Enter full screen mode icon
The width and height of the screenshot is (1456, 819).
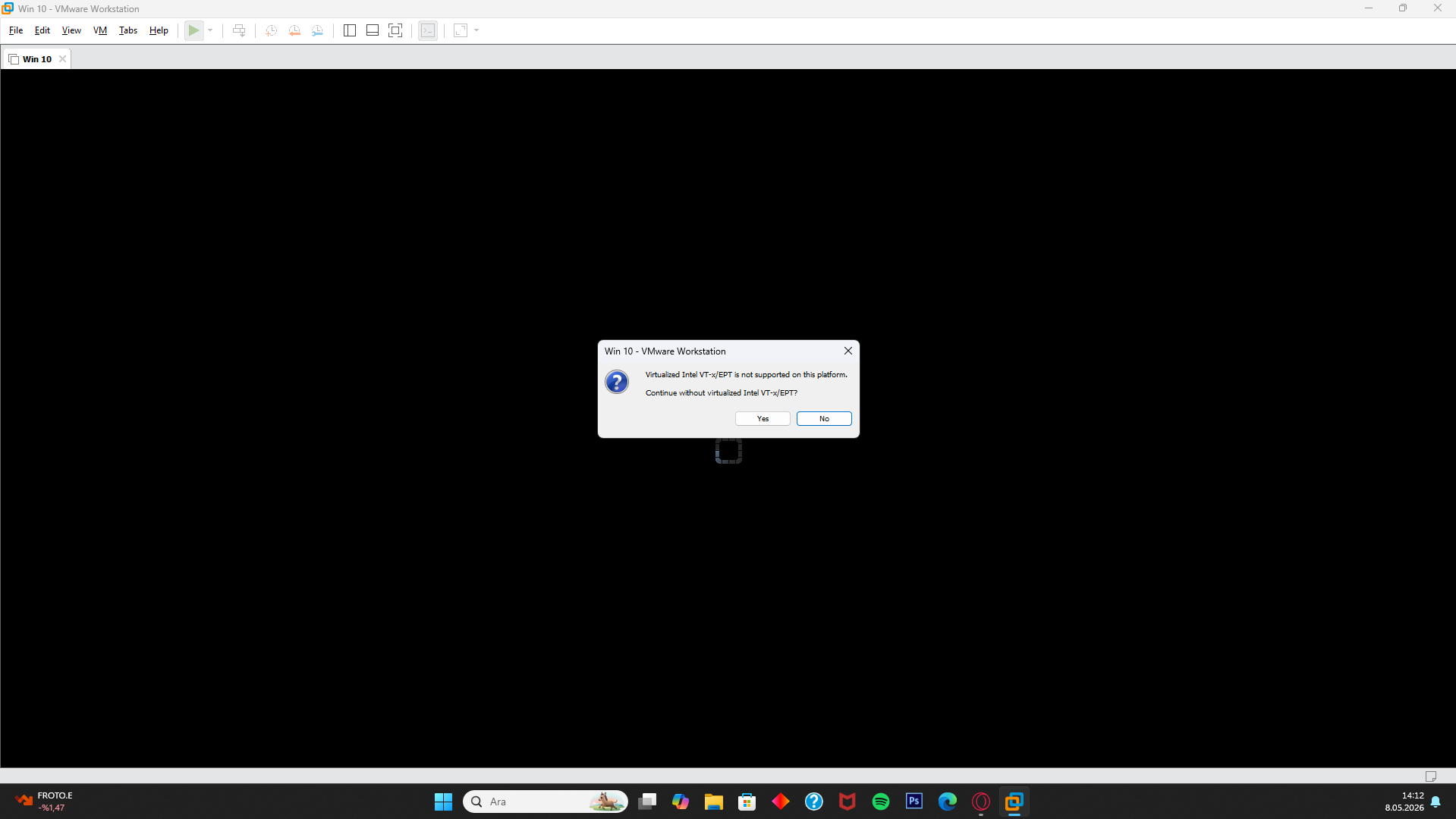pos(395,30)
